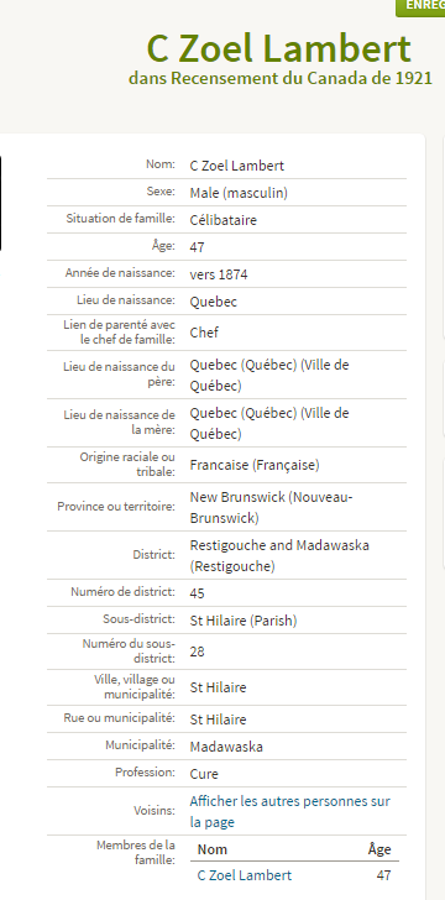
Task: Click 'dans Recensement du Canada de 1921' subtitle
Action: coord(280,77)
